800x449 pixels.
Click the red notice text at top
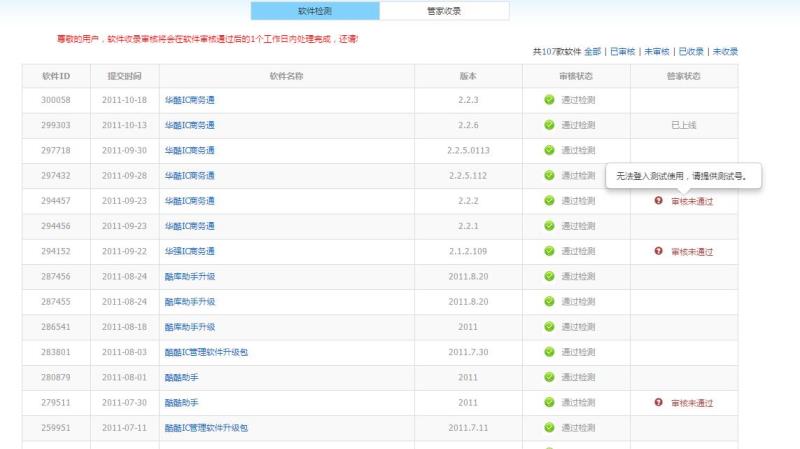[208, 39]
